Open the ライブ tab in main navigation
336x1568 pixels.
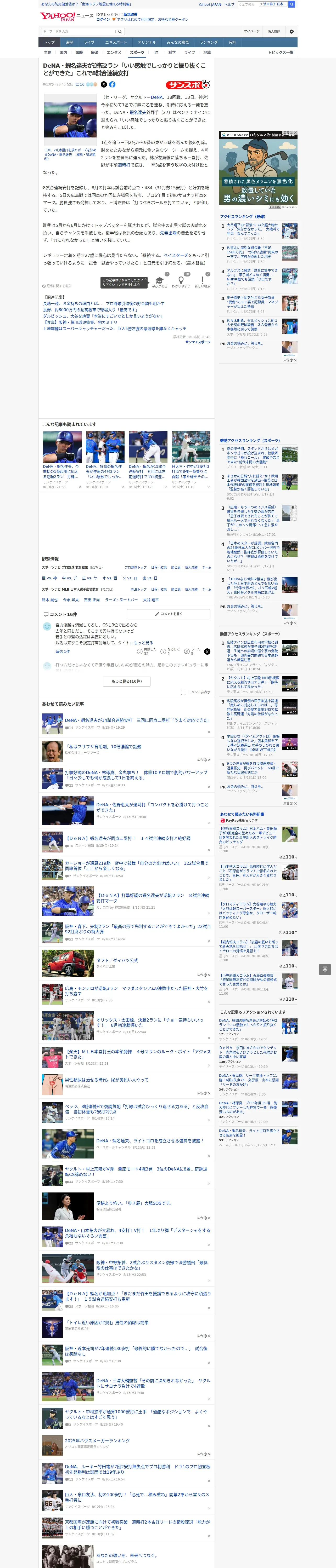coord(89,43)
